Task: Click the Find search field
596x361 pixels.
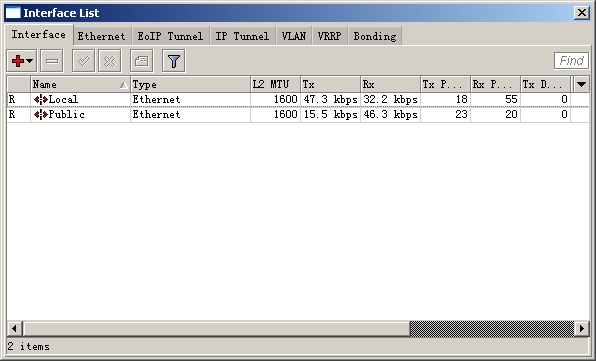Action: coord(571,61)
